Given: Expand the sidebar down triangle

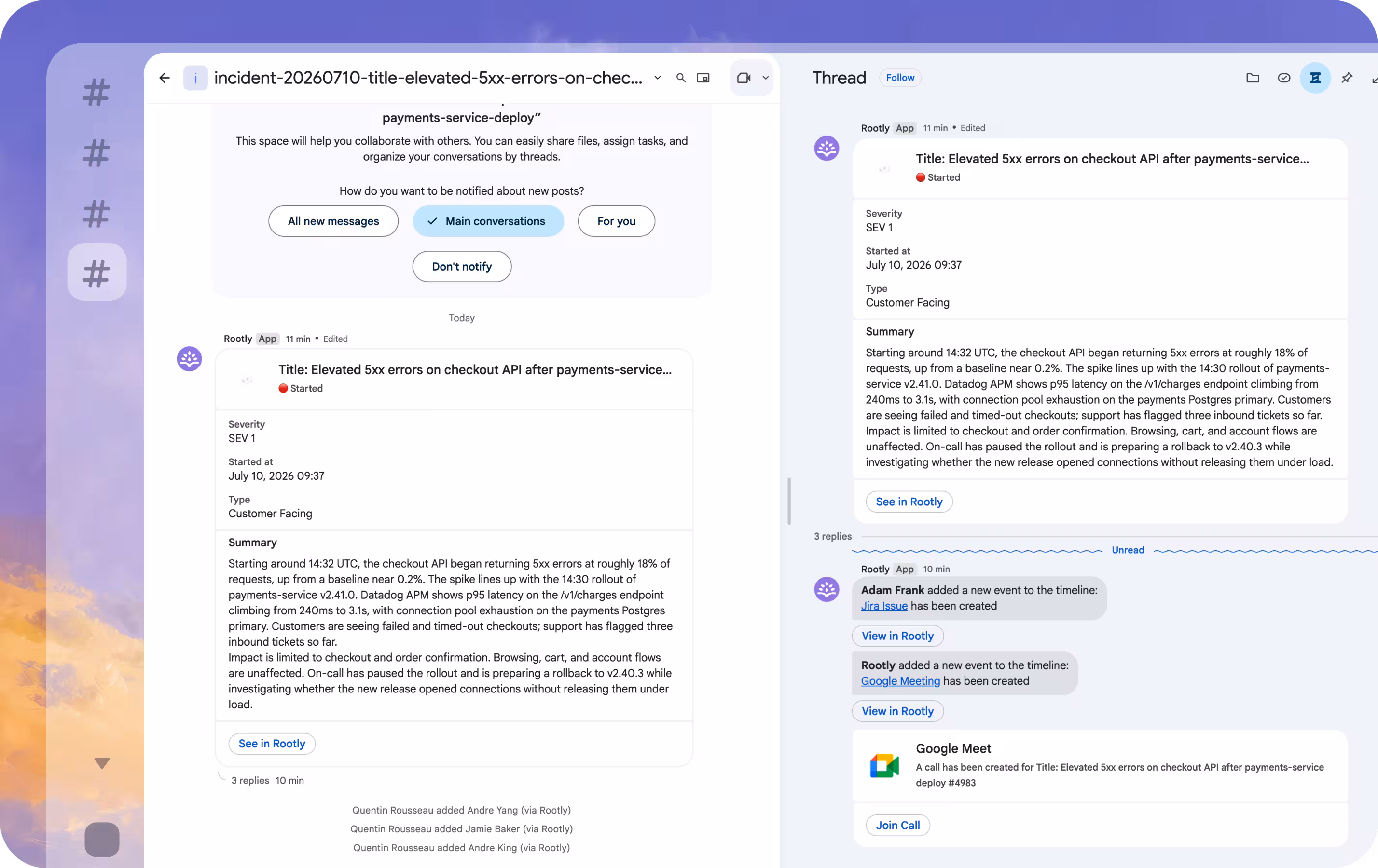Looking at the screenshot, I should (x=102, y=763).
